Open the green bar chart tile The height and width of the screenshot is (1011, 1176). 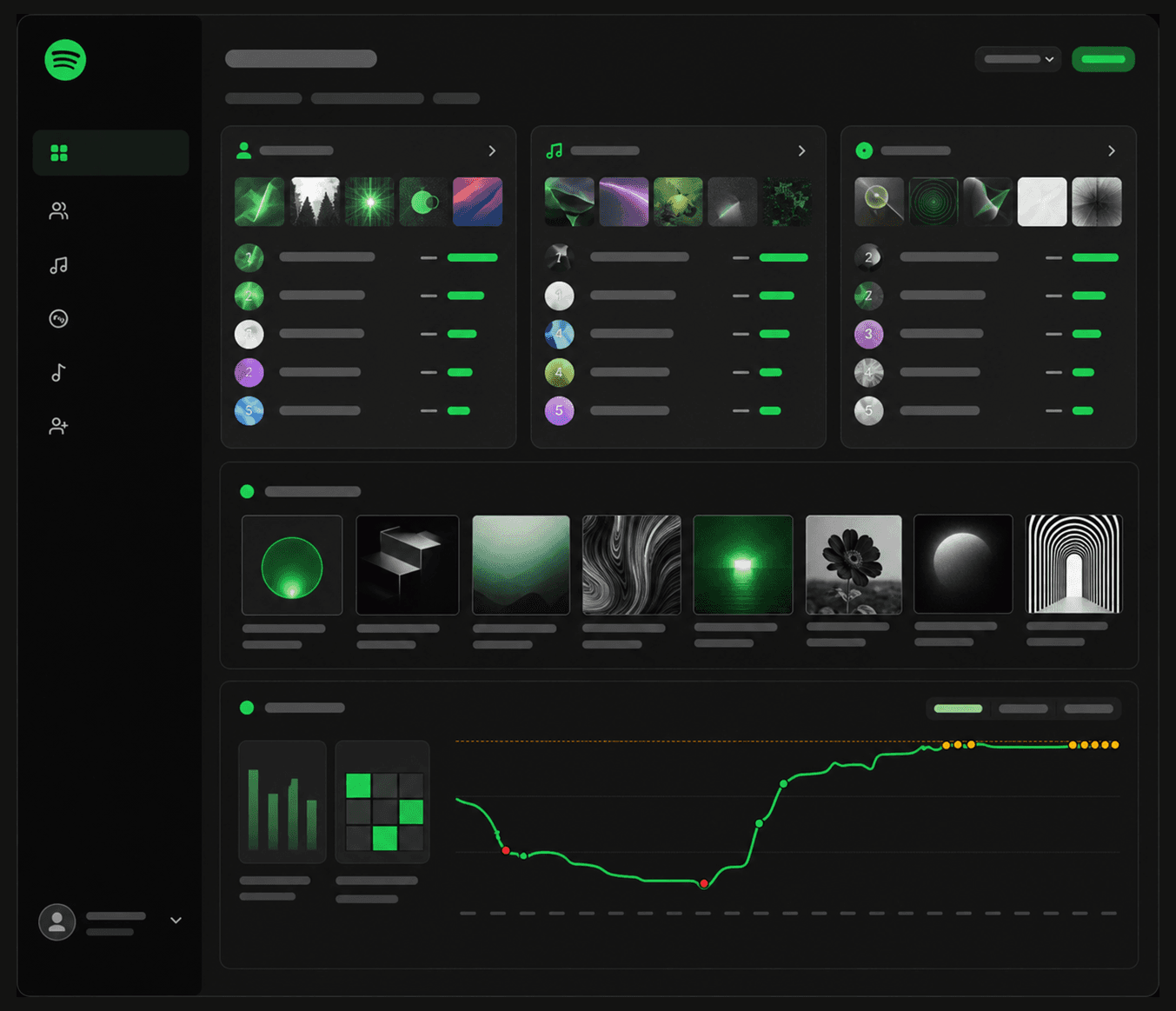(x=282, y=801)
